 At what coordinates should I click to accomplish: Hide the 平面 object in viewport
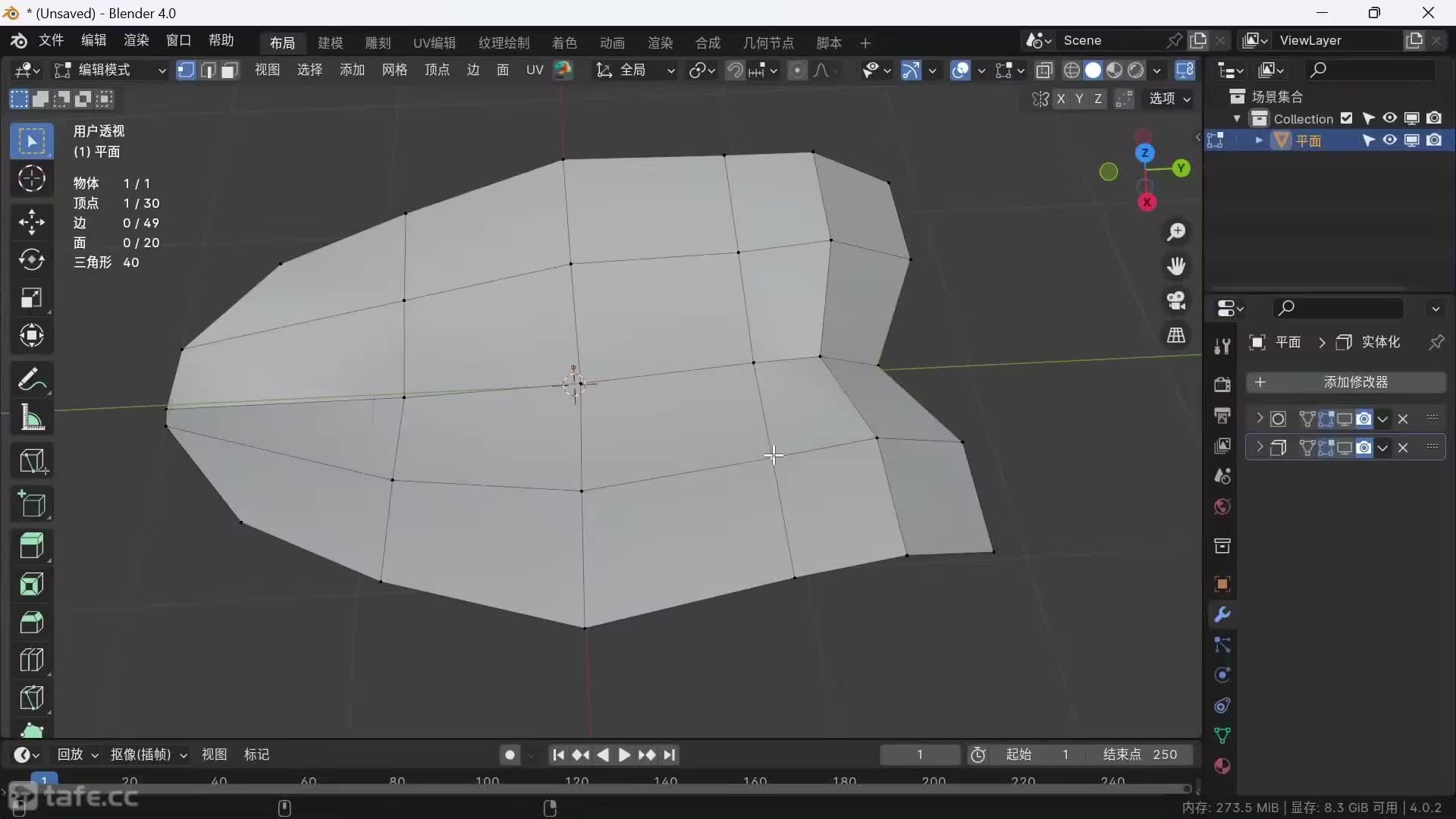1389,140
